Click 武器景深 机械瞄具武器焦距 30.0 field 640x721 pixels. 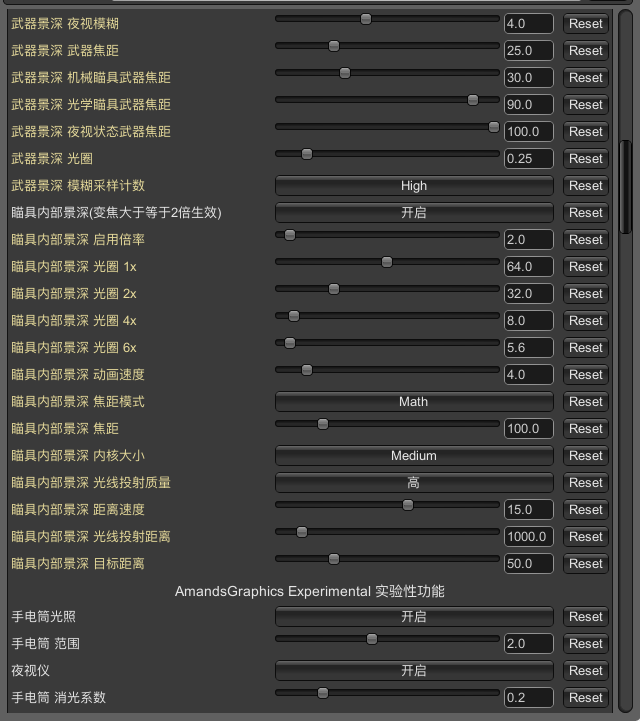point(529,78)
